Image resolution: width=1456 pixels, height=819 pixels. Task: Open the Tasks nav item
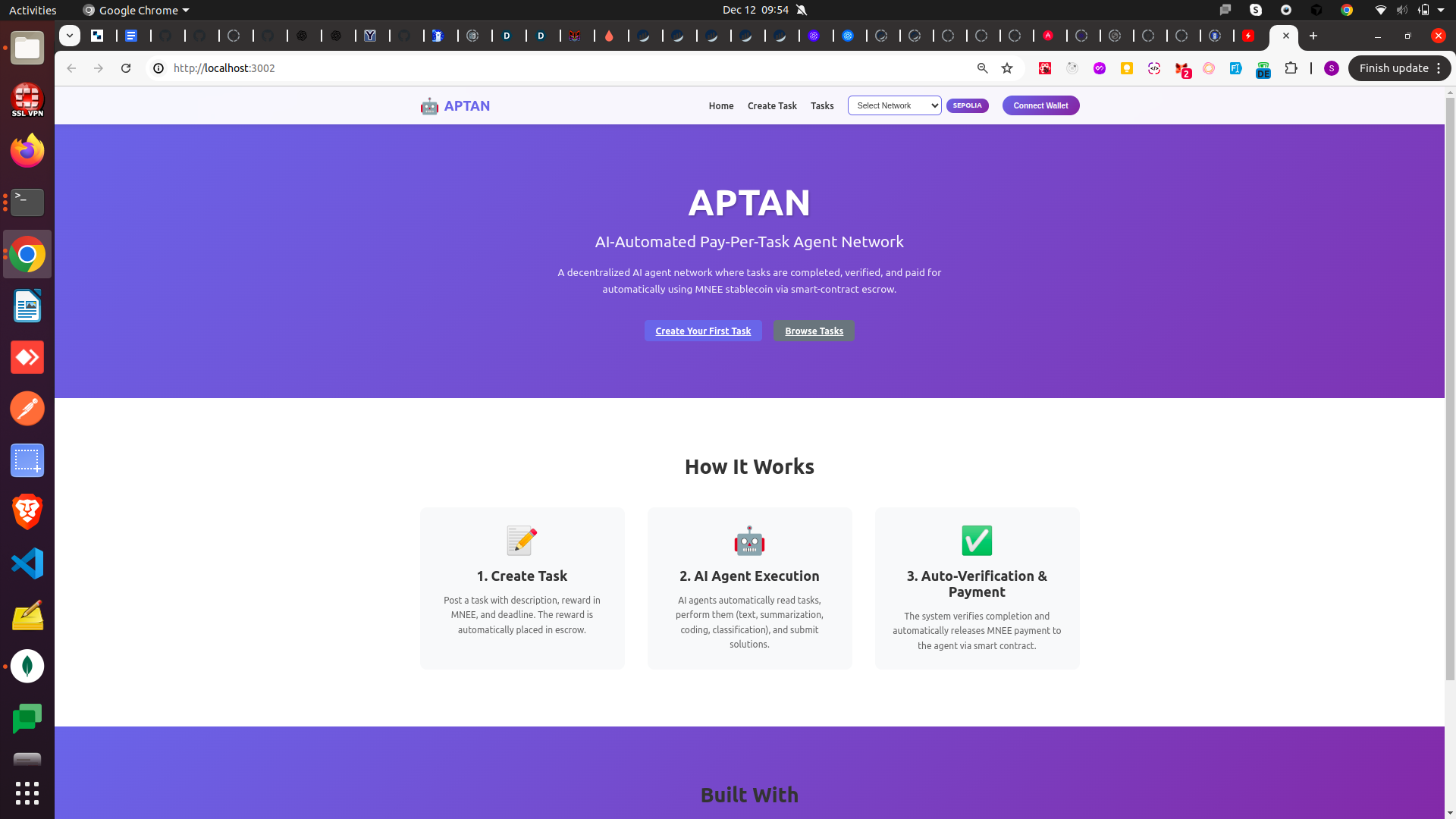point(821,106)
